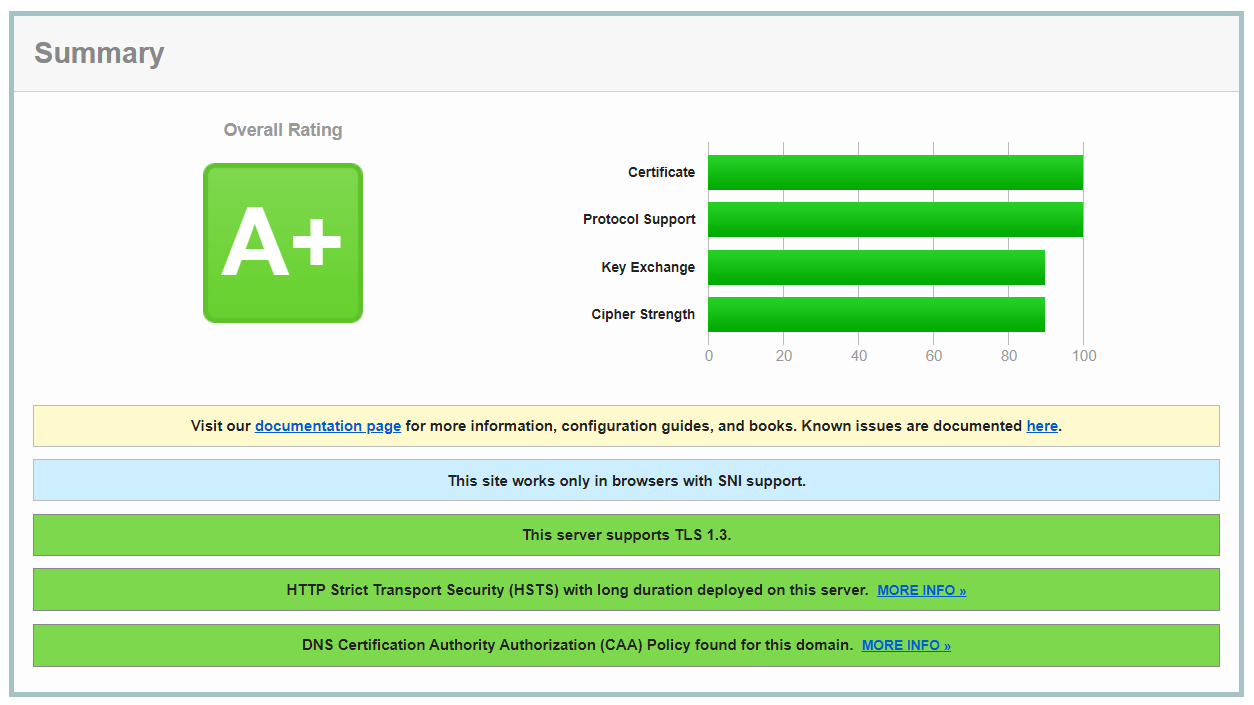The width and height of the screenshot is (1254, 705).
Task: Click the A+ overall rating badge
Action: (x=283, y=241)
